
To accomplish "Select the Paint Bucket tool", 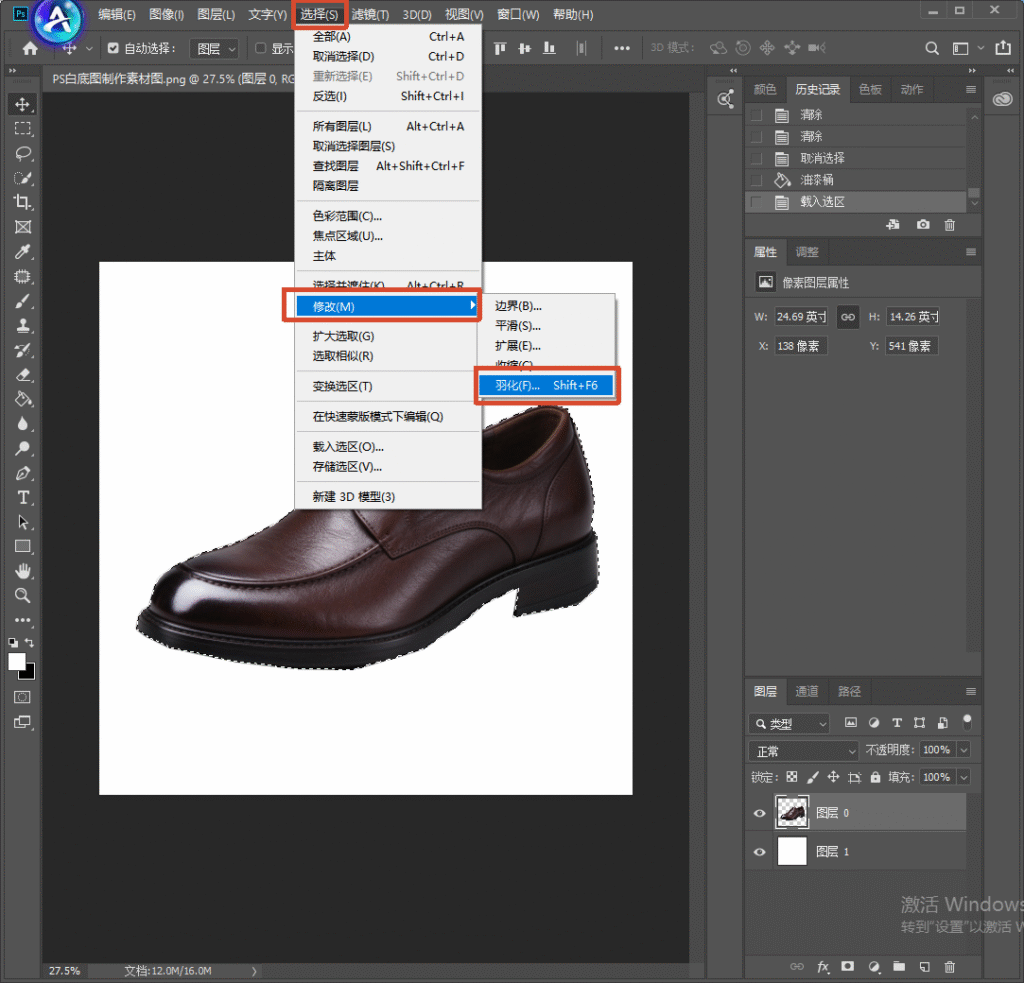I will [x=23, y=399].
